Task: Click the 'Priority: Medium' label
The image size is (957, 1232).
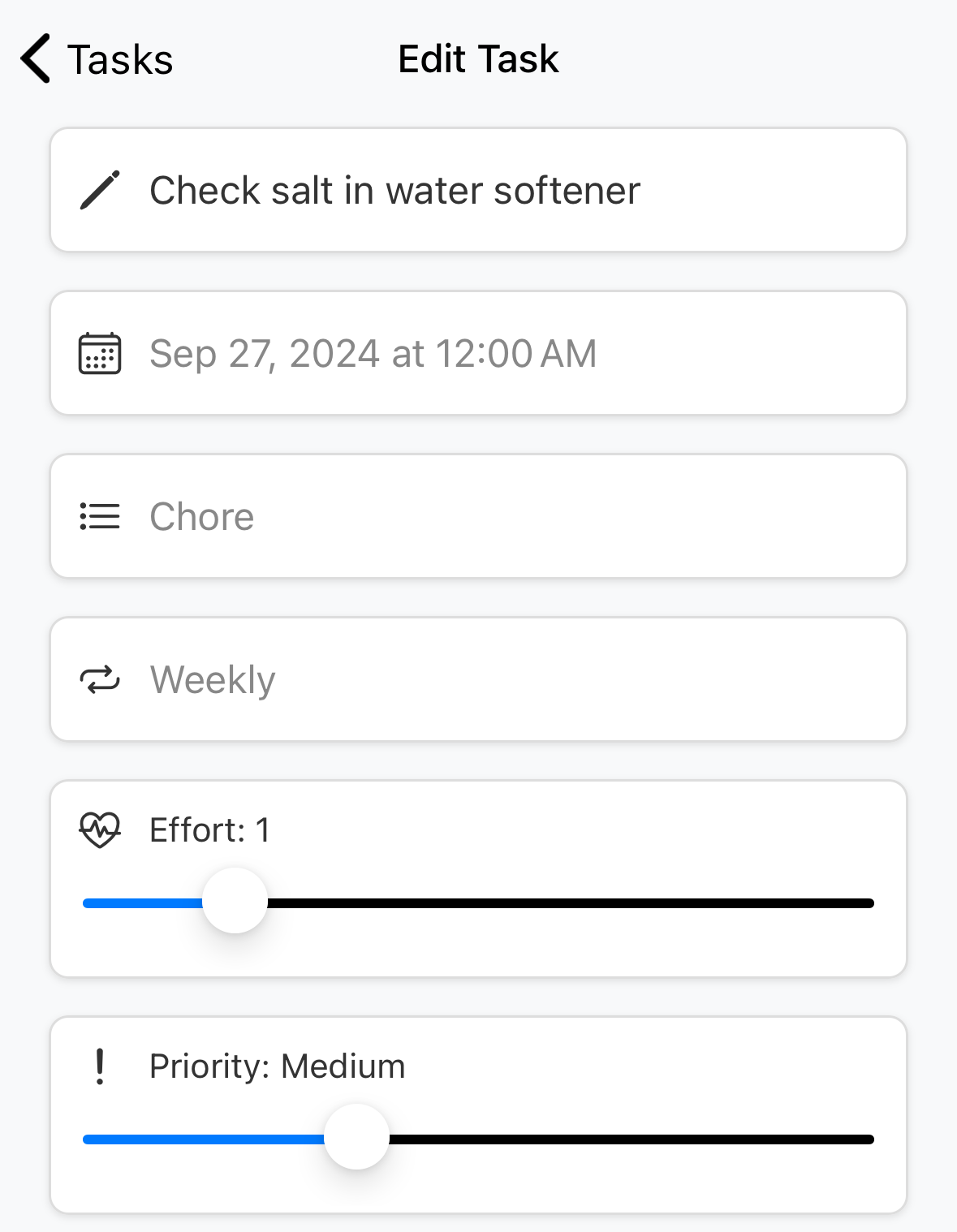Action: click(x=278, y=1066)
